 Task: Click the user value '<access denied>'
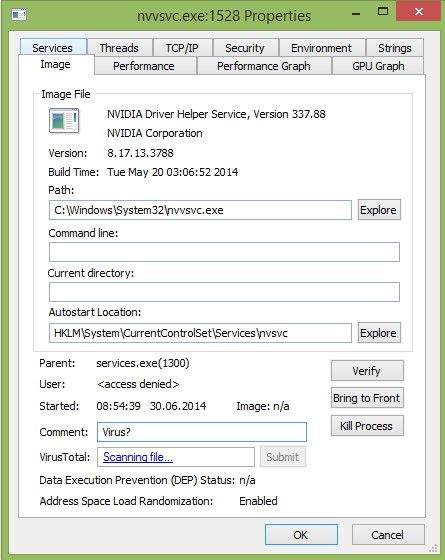(138, 384)
